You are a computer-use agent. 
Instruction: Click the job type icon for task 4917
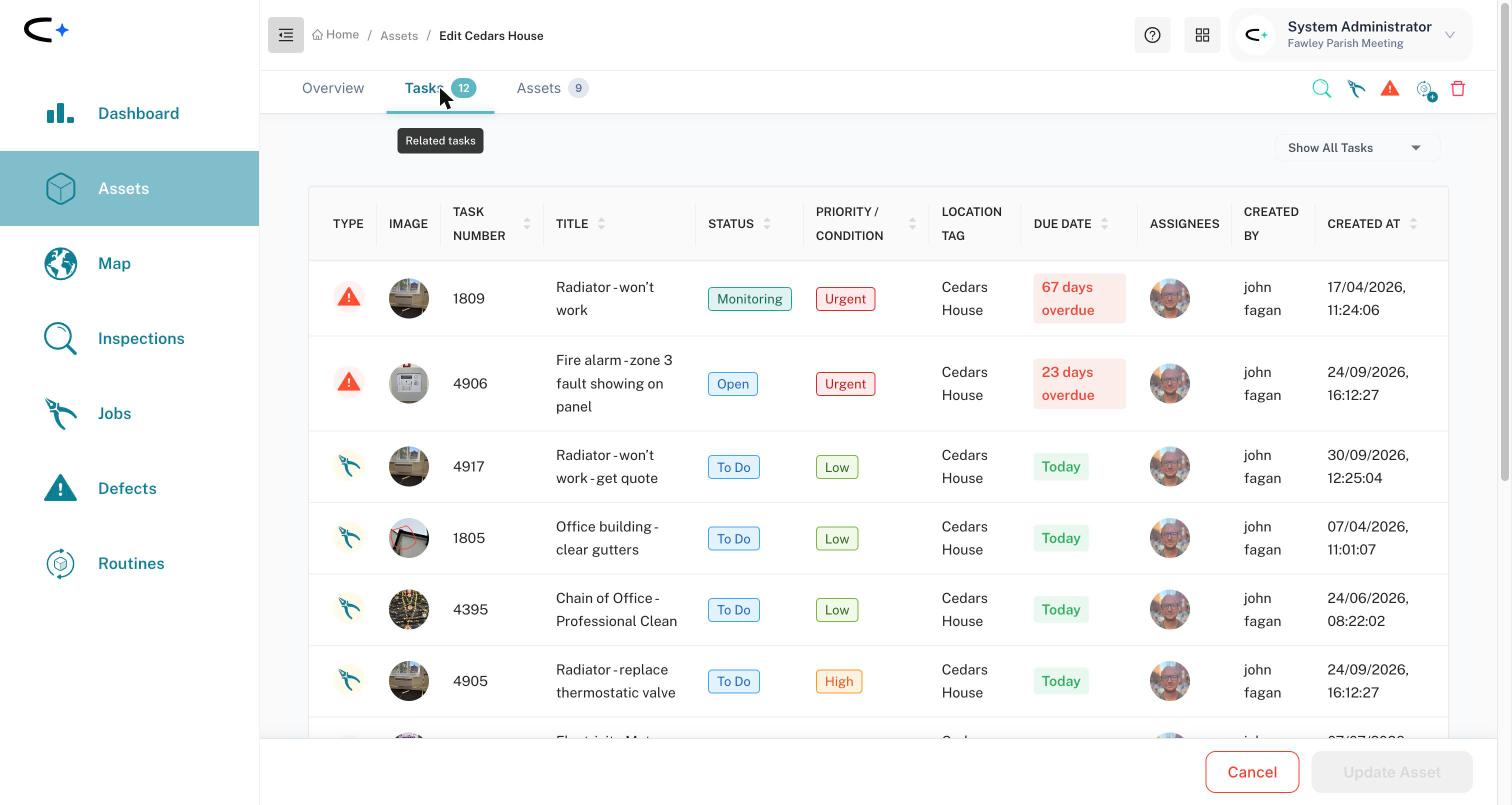(x=349, y=466)
